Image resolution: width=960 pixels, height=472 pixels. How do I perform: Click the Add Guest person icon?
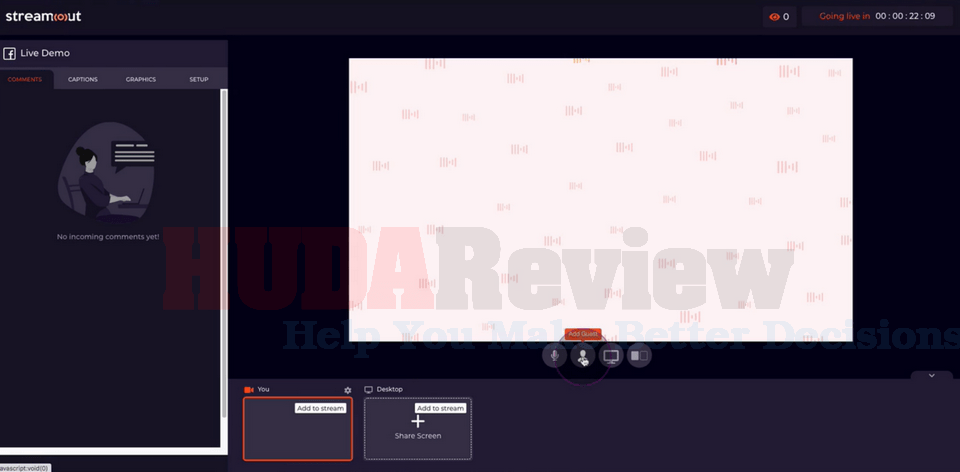[x=583, y=356]
